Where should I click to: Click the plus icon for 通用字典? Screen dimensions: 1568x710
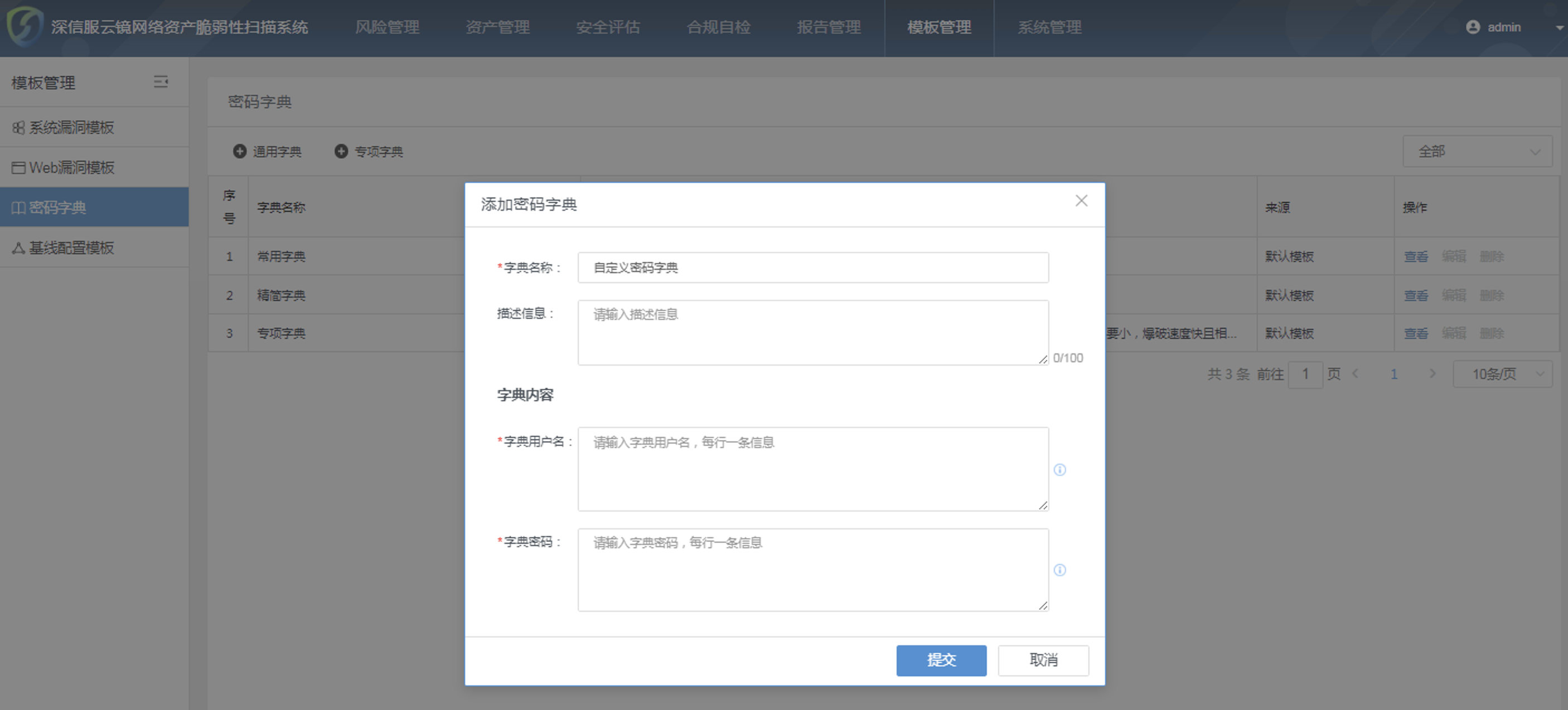coord(240,151)
